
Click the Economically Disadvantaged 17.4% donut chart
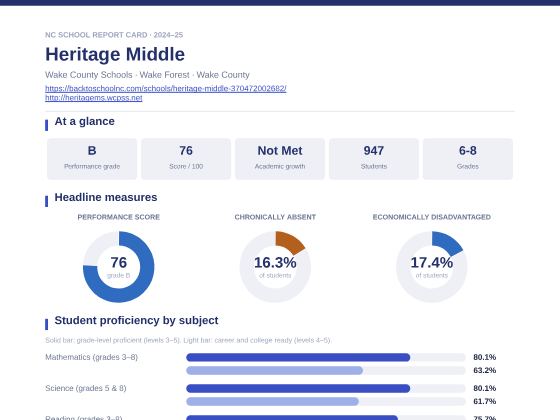point(431,267)
